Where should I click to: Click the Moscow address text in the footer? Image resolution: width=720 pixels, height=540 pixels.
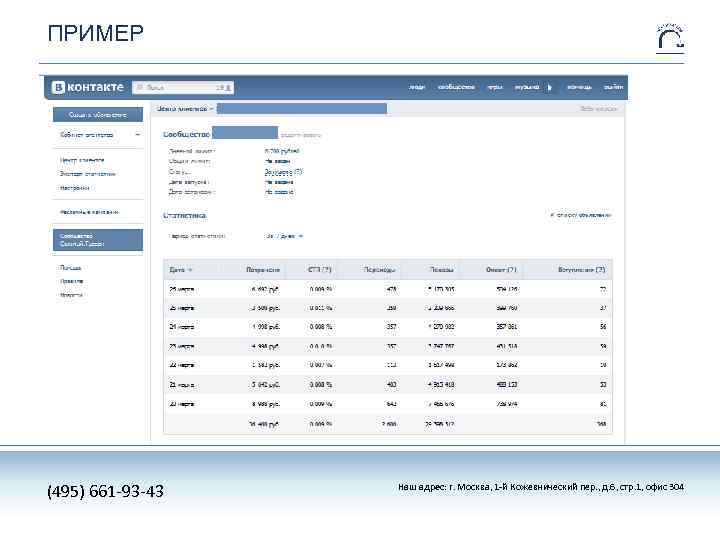(541, 487)
